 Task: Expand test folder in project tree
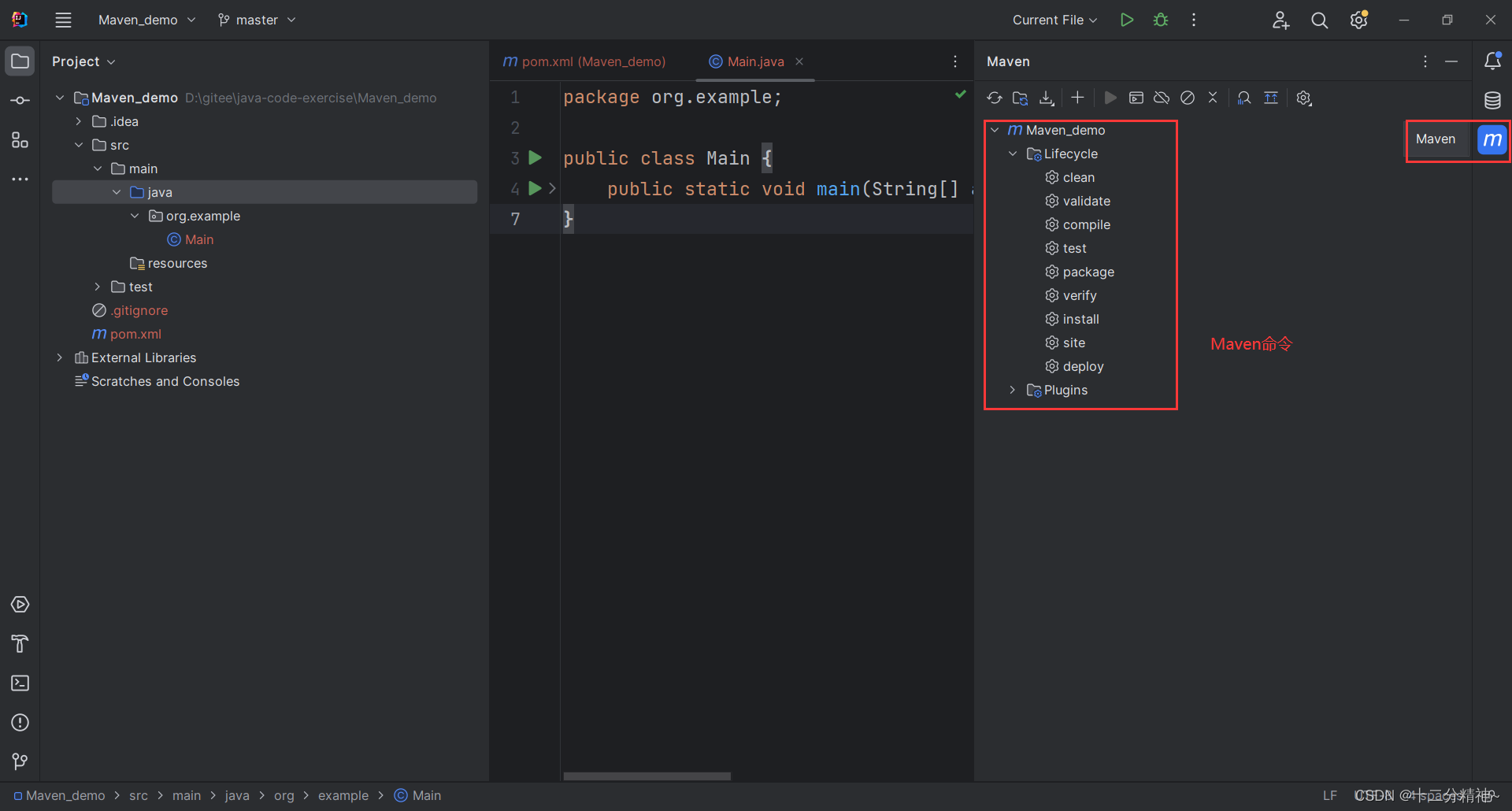pos(98,287)
